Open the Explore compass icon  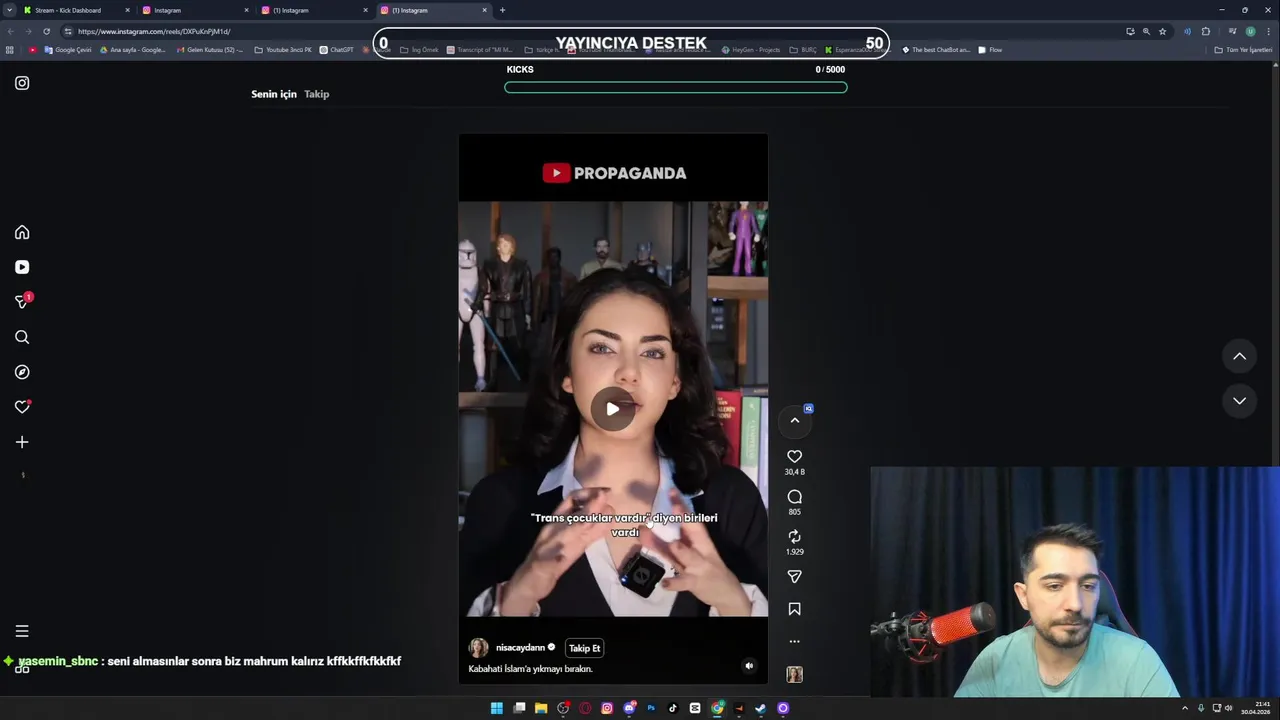click(22, 372)
